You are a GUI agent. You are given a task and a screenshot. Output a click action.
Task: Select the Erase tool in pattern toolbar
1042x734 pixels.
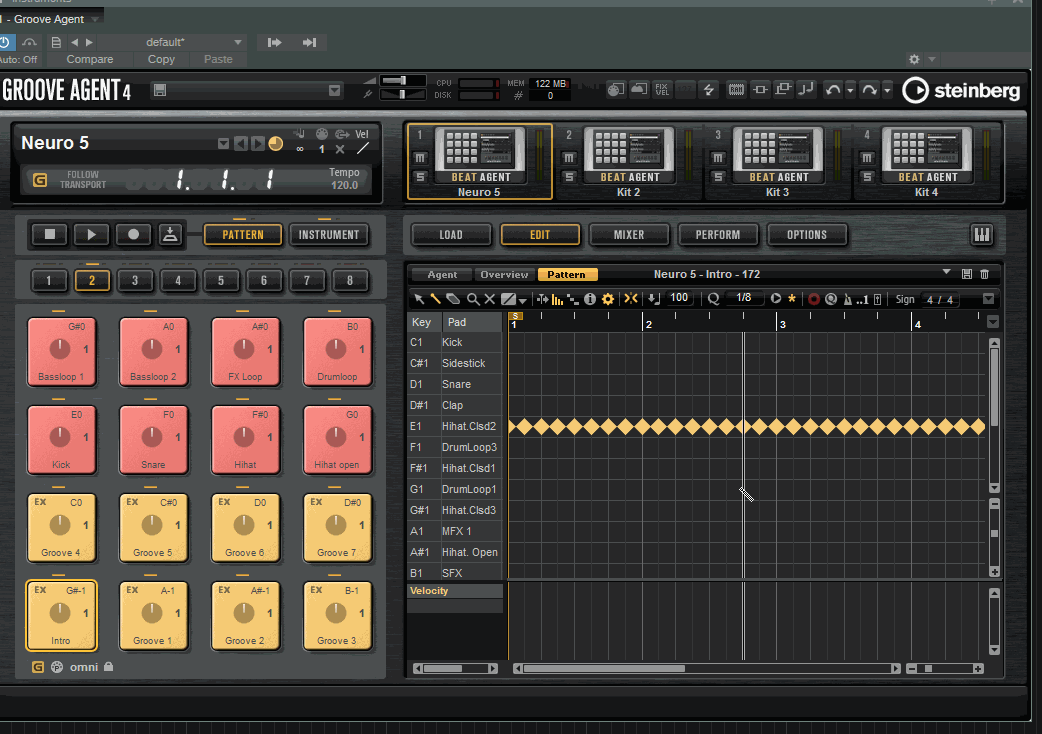tap(453, 298)
